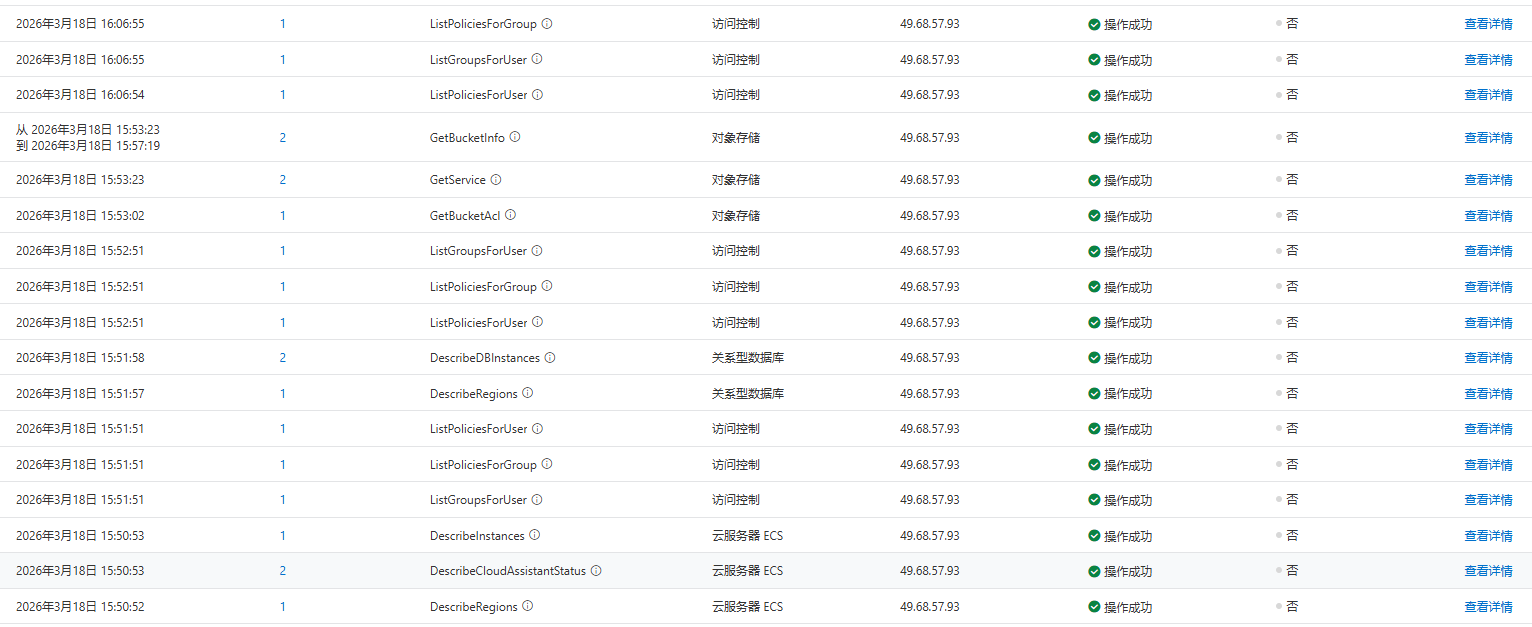The image size is (1532, 627).
Task: Click 操作成功 status in the DescribeInstances row
Action: click(x=1127, y=536)
